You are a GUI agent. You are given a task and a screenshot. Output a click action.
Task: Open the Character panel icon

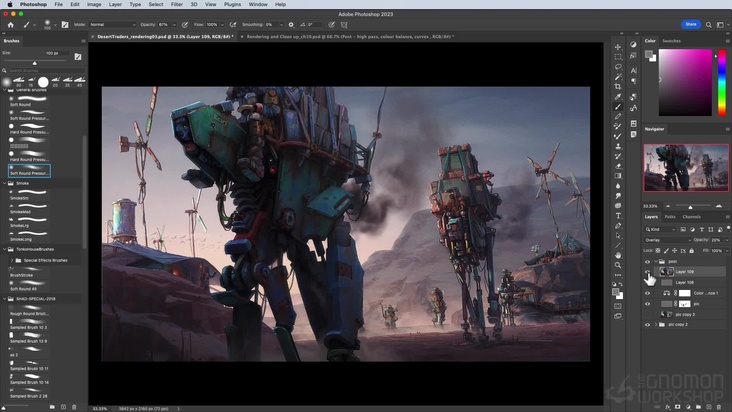633,70
